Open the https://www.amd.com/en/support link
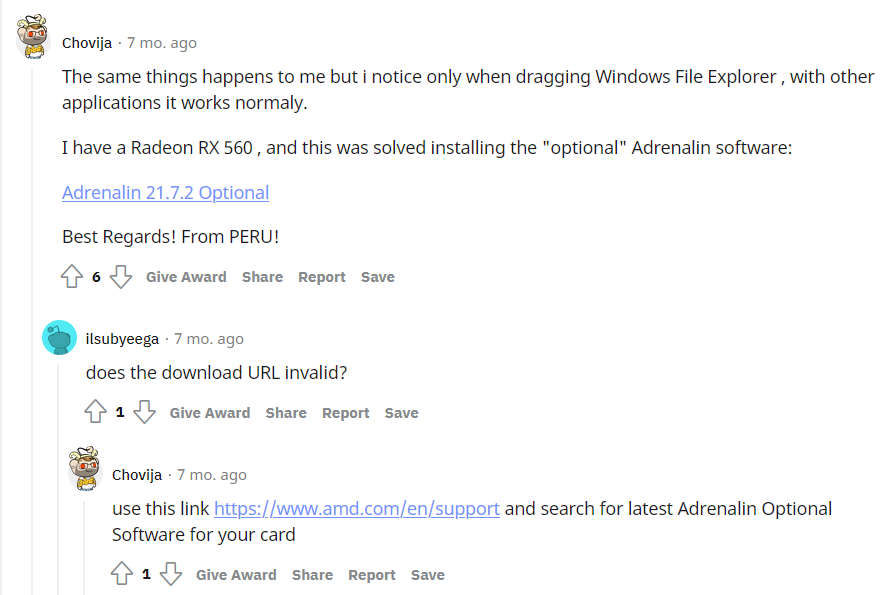Image resolution: width=889 pixels, height=595 pixels. click(357, 509)
